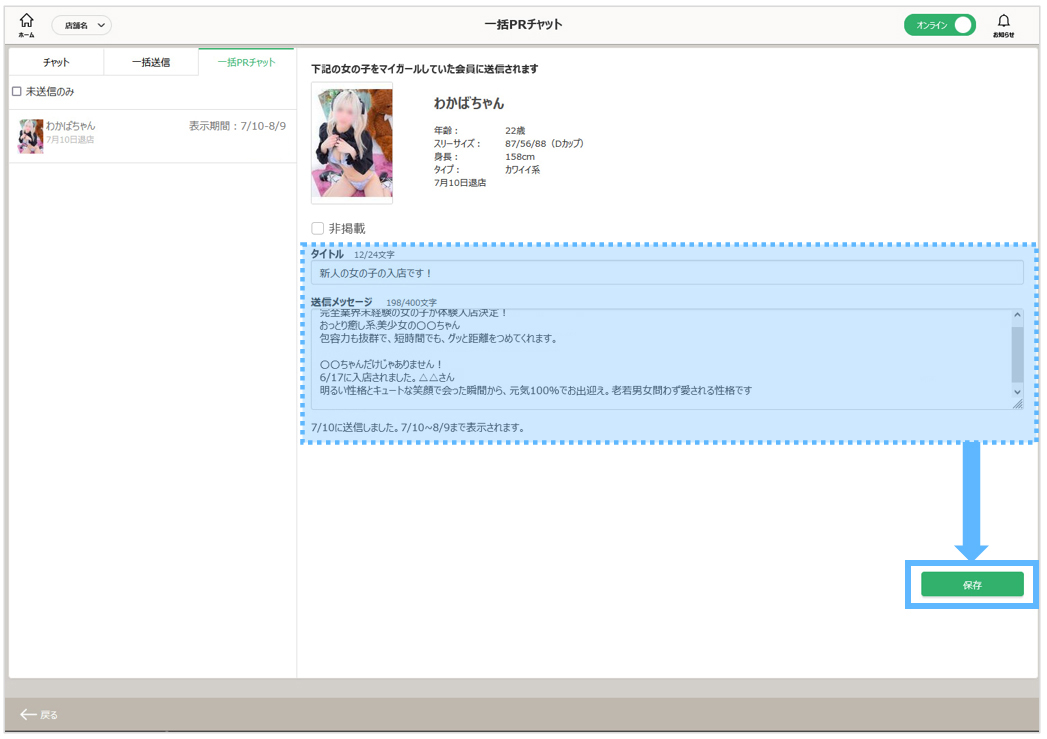1047x739 pixels.
Task: Click the back arrow icon
Action: pos(28,715)
